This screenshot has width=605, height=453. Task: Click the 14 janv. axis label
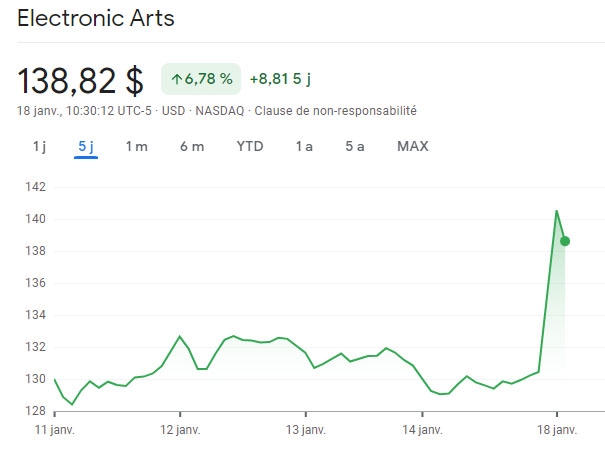[422, 430]
